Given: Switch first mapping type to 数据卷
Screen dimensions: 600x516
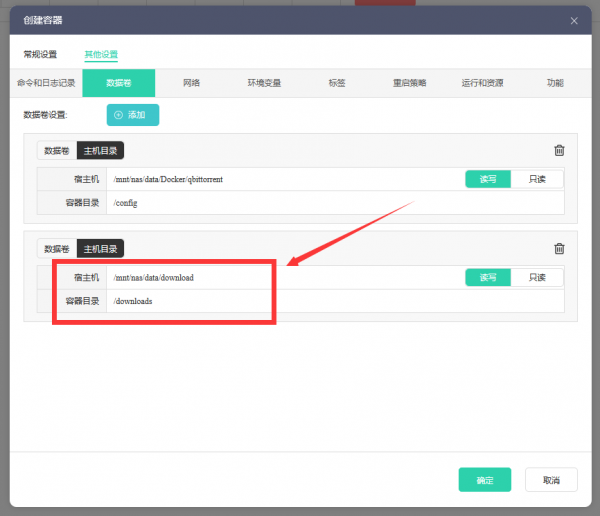Looking at the screenshot, I should click(x=57, y=151).
